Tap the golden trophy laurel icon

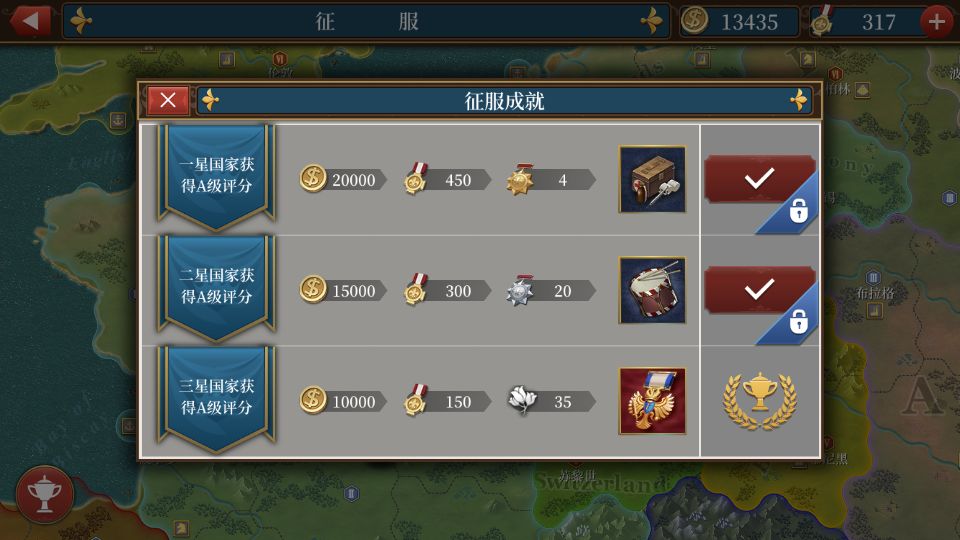pos(760,400)
